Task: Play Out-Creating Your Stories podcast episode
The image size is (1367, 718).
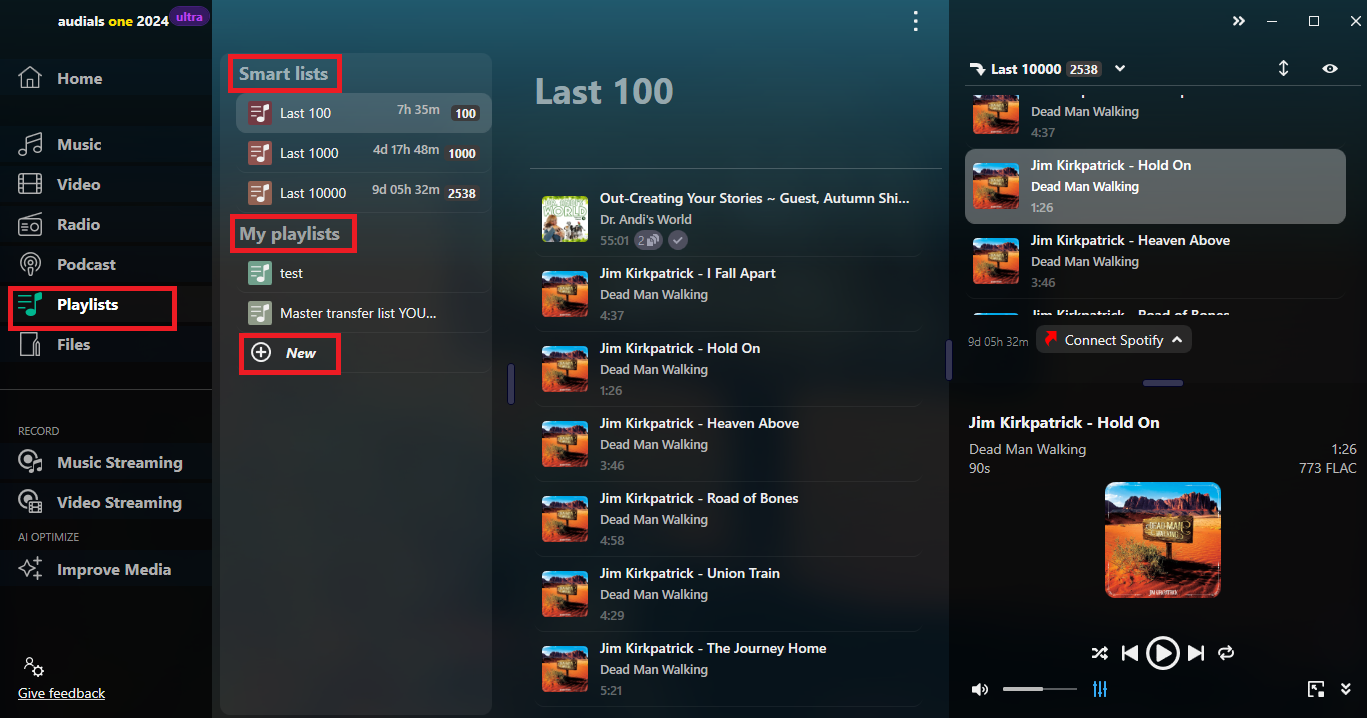Action: click(x=729, y=219)
